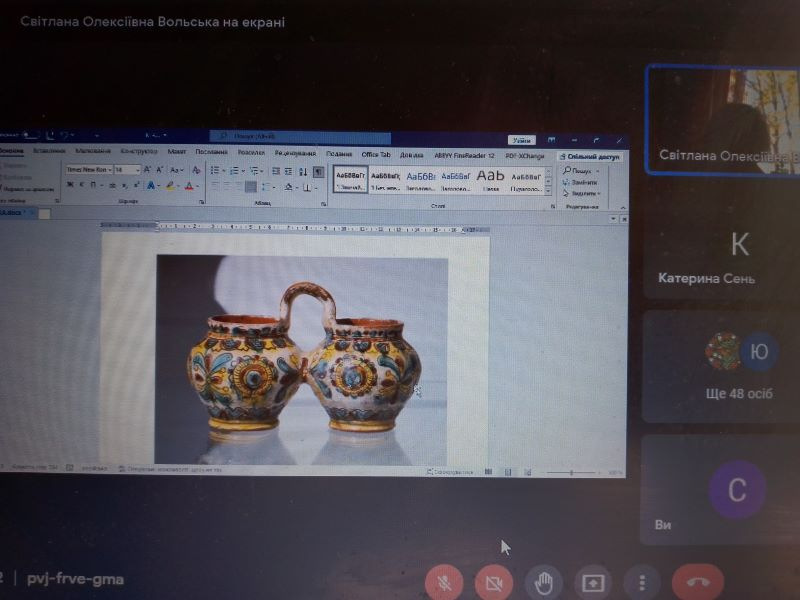
Task: Click the red hang-up button
Action: [697, 582]
